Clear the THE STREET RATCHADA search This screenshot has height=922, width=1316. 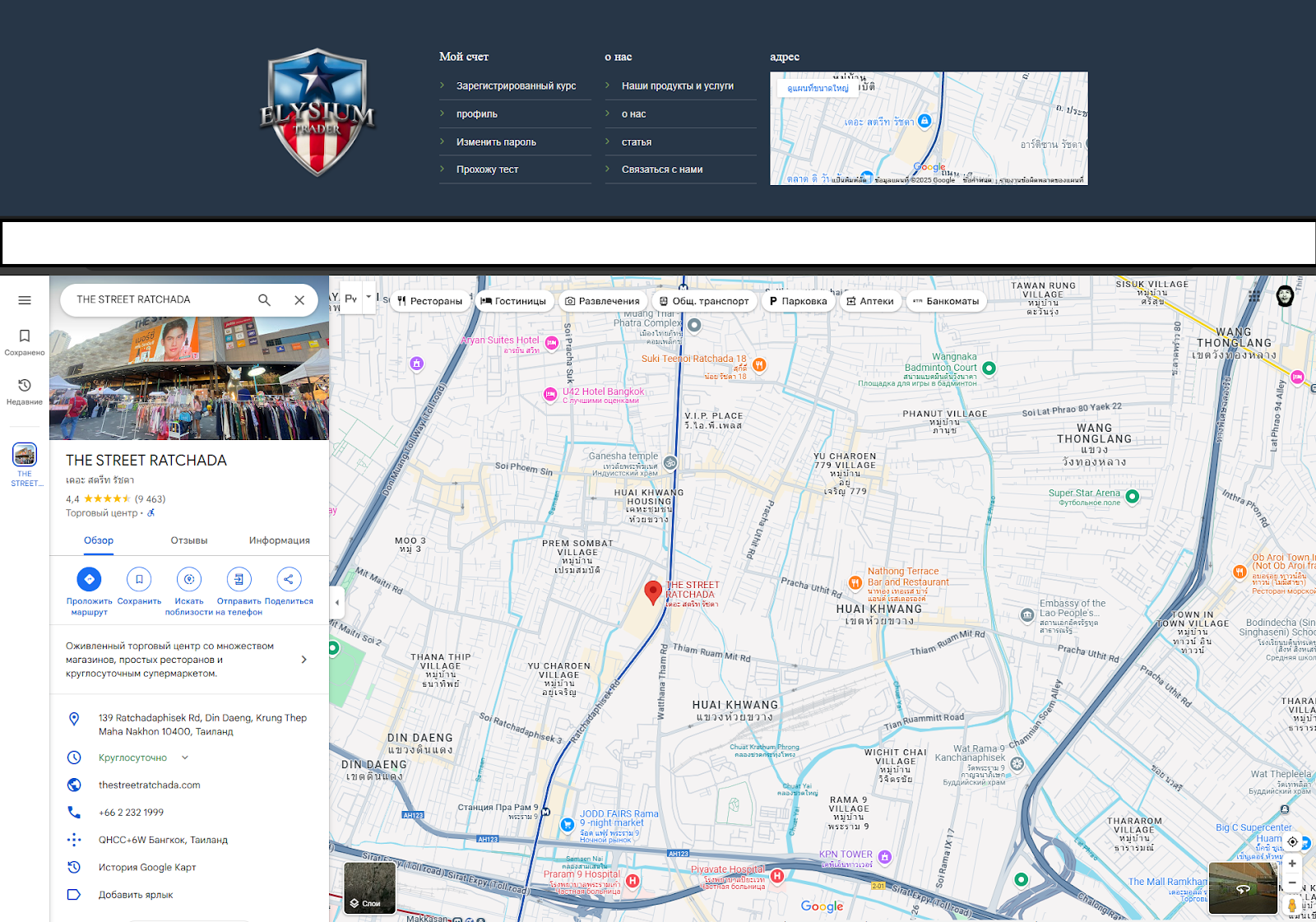pos(299,300)
